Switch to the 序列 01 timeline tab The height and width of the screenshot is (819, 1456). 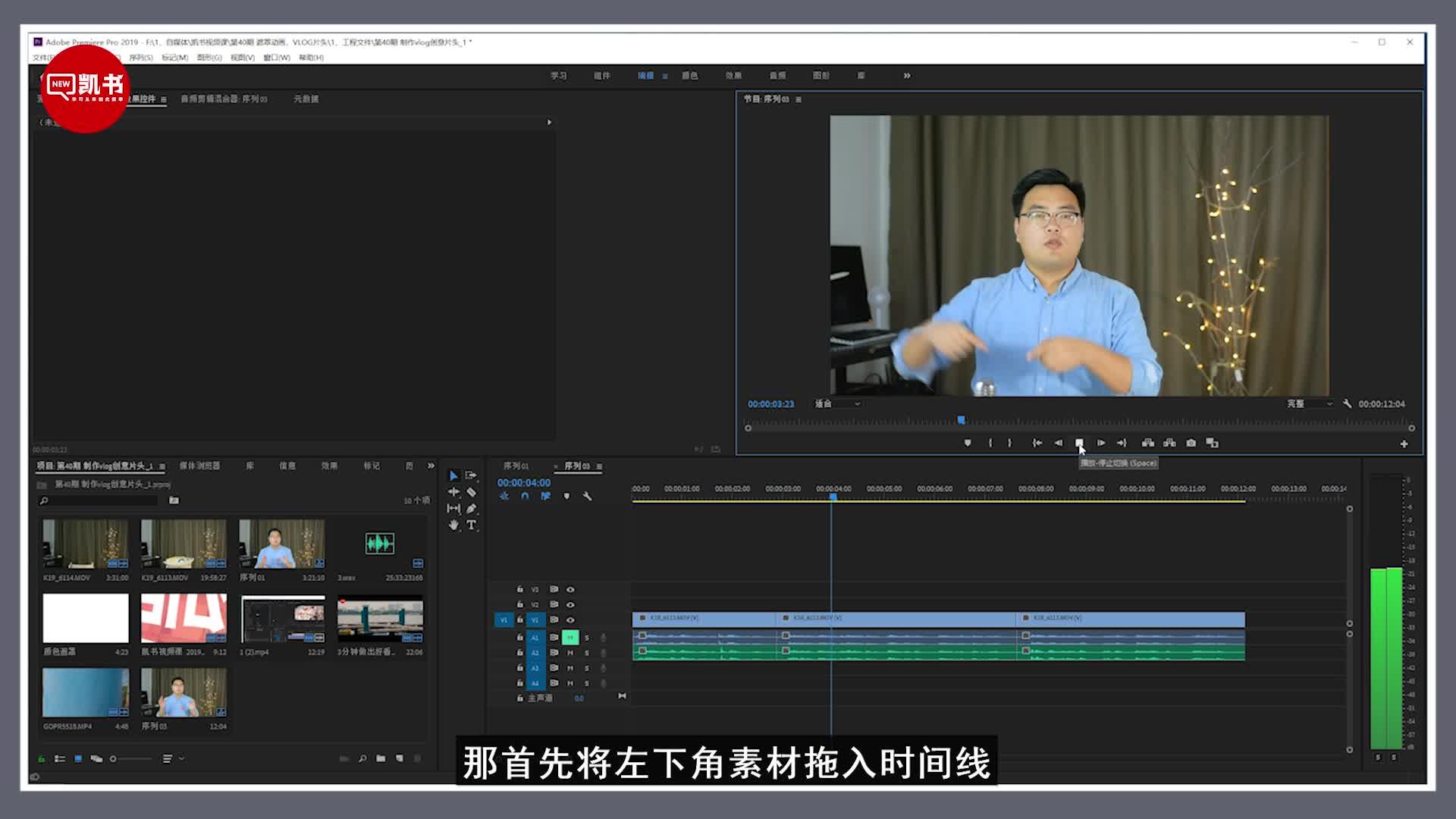(x=516, y=466)
